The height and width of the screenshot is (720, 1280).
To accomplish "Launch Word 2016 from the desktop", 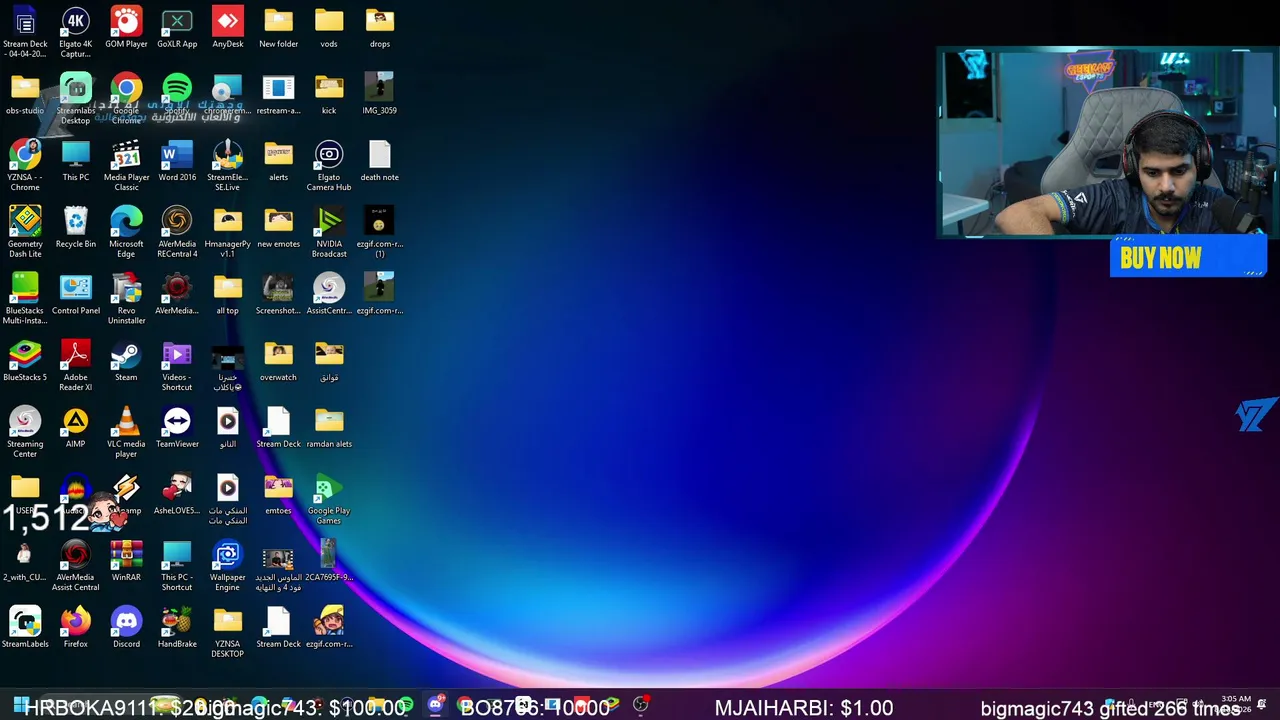I will pos(177,160).
